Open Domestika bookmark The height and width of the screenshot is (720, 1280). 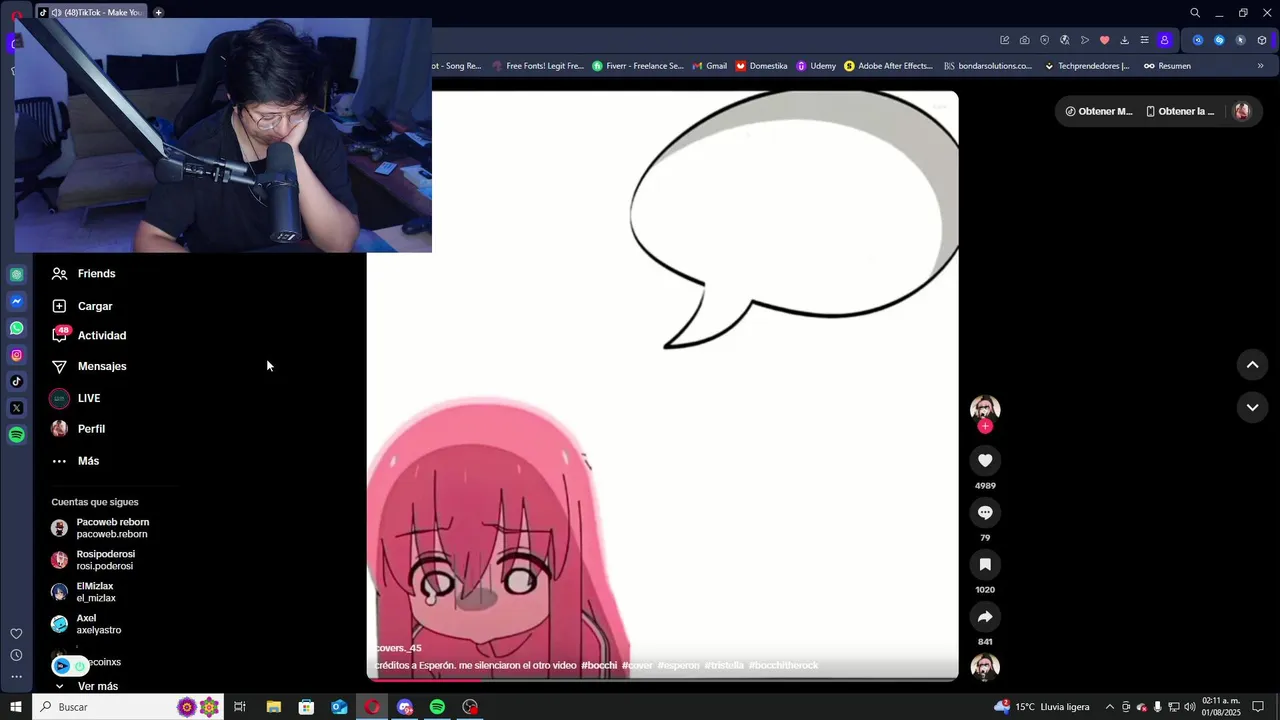[x=762, y=66]
